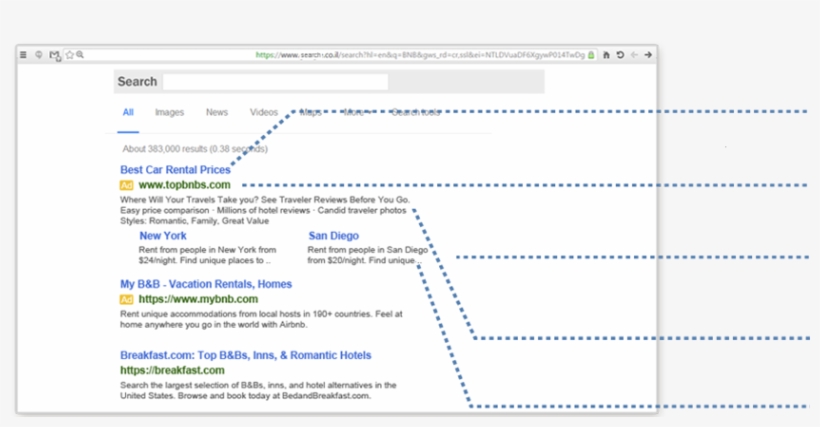Open Search tools options
Viewport: 820px width, 427px height.
(x=416, y=112)
